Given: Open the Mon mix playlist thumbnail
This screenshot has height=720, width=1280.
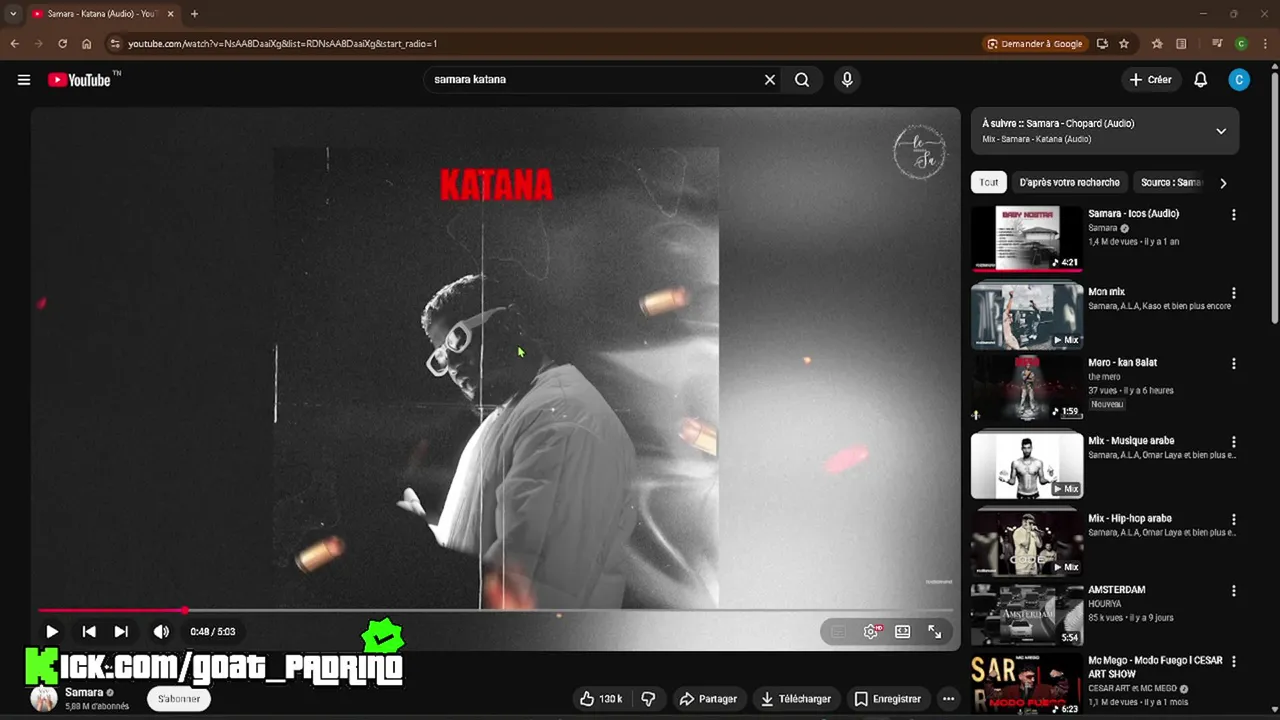Looking at the screenshot, I should coord(1027,315).
